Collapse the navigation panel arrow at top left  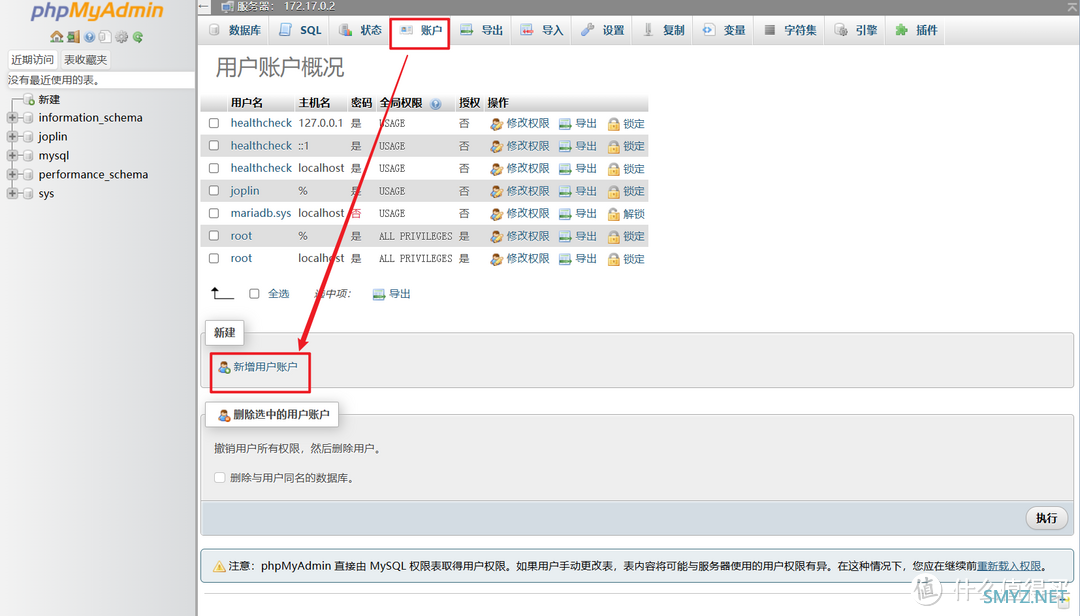click(203, 6)
